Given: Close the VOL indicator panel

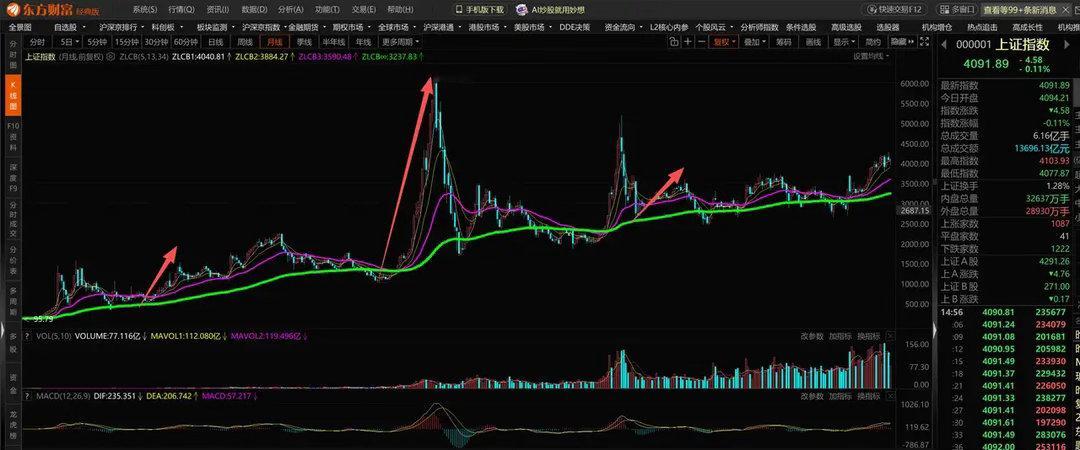Looking at the screenshot, I should point(891,336).
